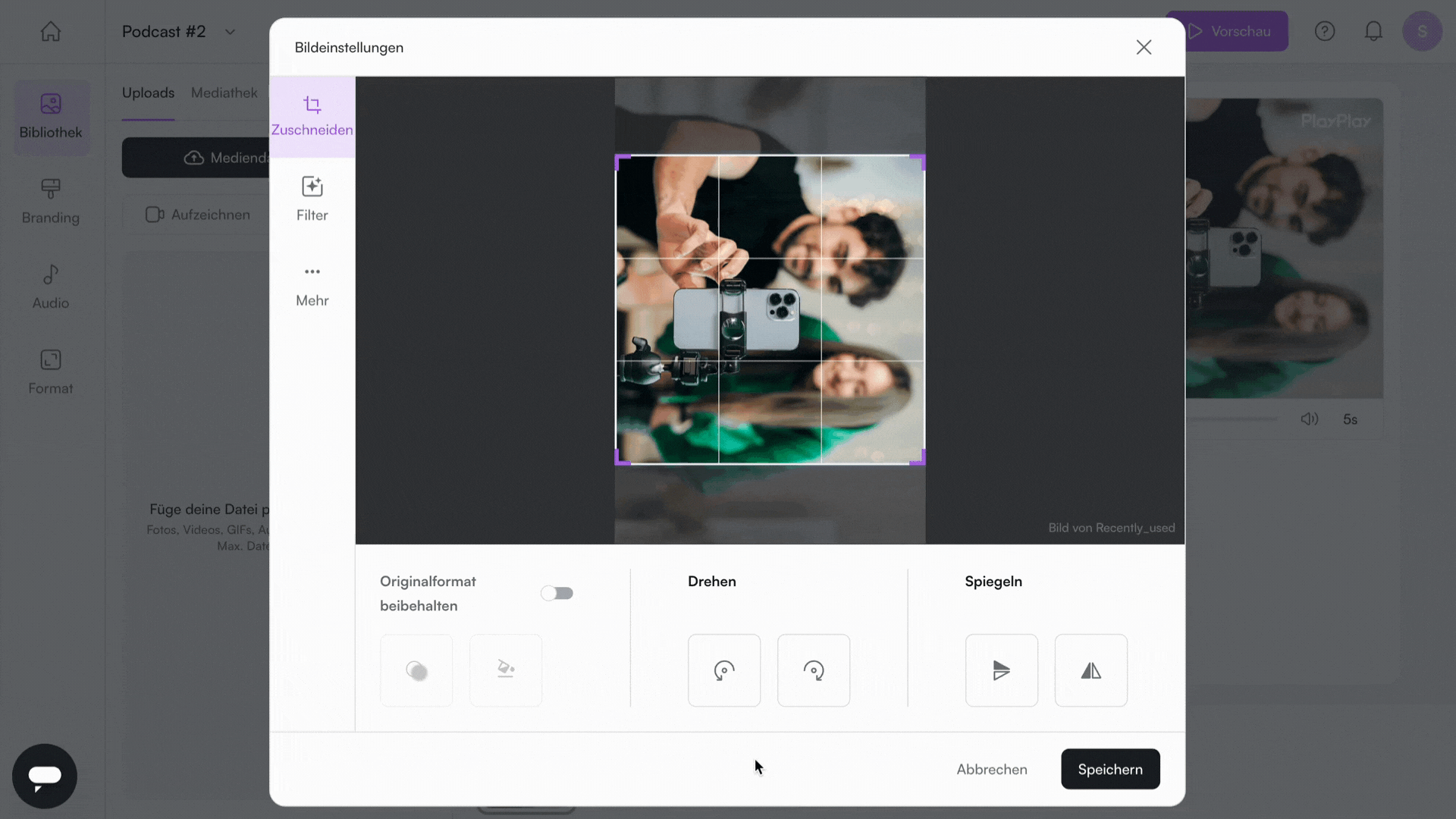Go to the home screen

(51, 31)
